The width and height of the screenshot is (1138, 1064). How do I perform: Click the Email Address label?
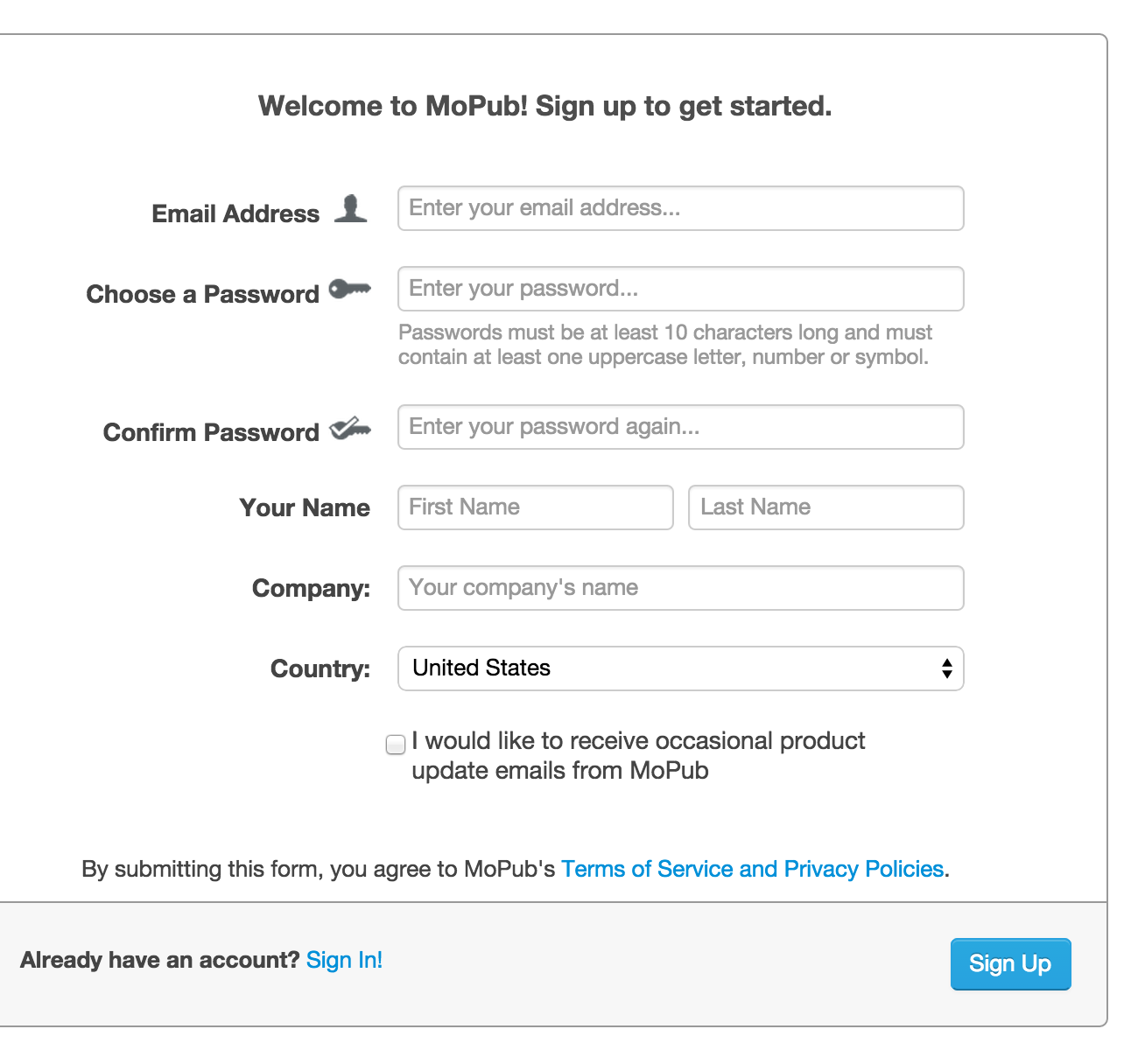pyautogui.click(x=235, y=213)
